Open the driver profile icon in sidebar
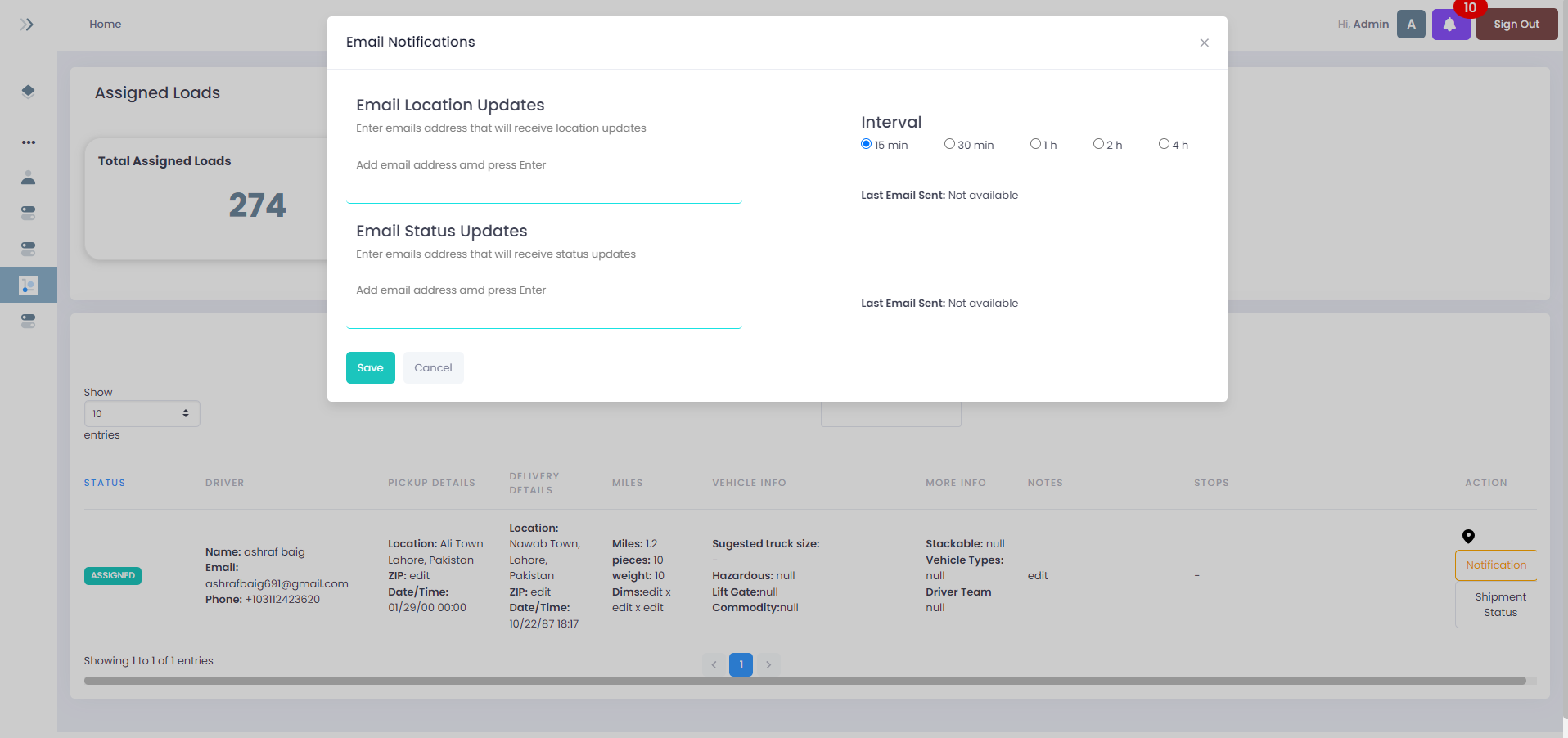Viewport: 1568px width, 738px height. (28, 178)
